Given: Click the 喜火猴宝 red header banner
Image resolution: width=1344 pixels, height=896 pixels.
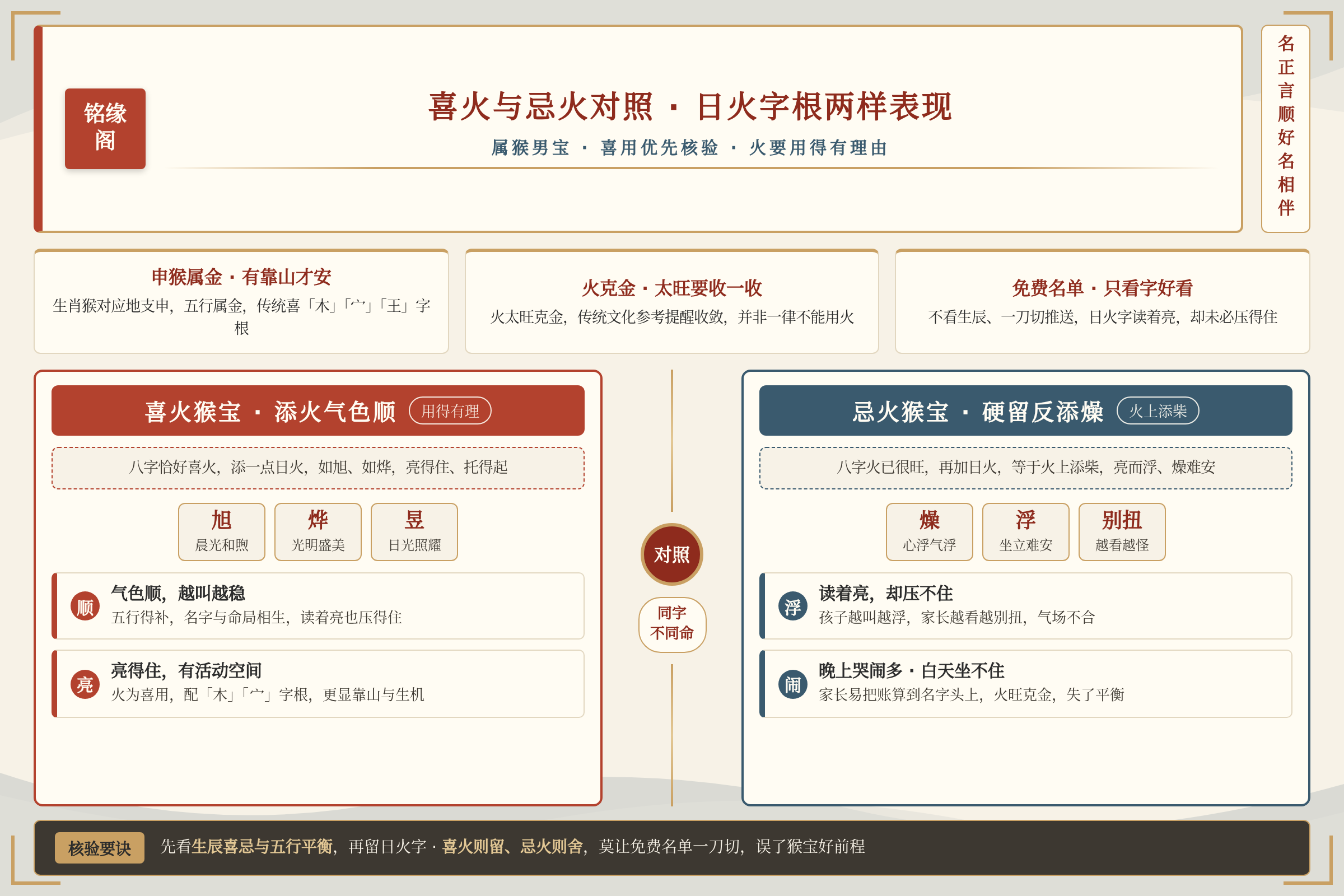Looking at the screenshot, I should click(318, 411).
